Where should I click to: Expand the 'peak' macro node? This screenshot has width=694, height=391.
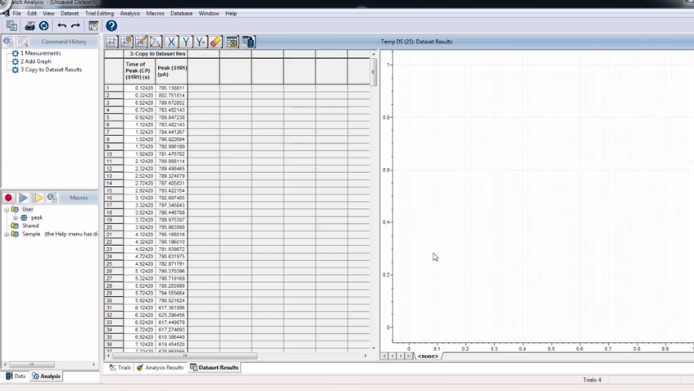tap(15, 218)
